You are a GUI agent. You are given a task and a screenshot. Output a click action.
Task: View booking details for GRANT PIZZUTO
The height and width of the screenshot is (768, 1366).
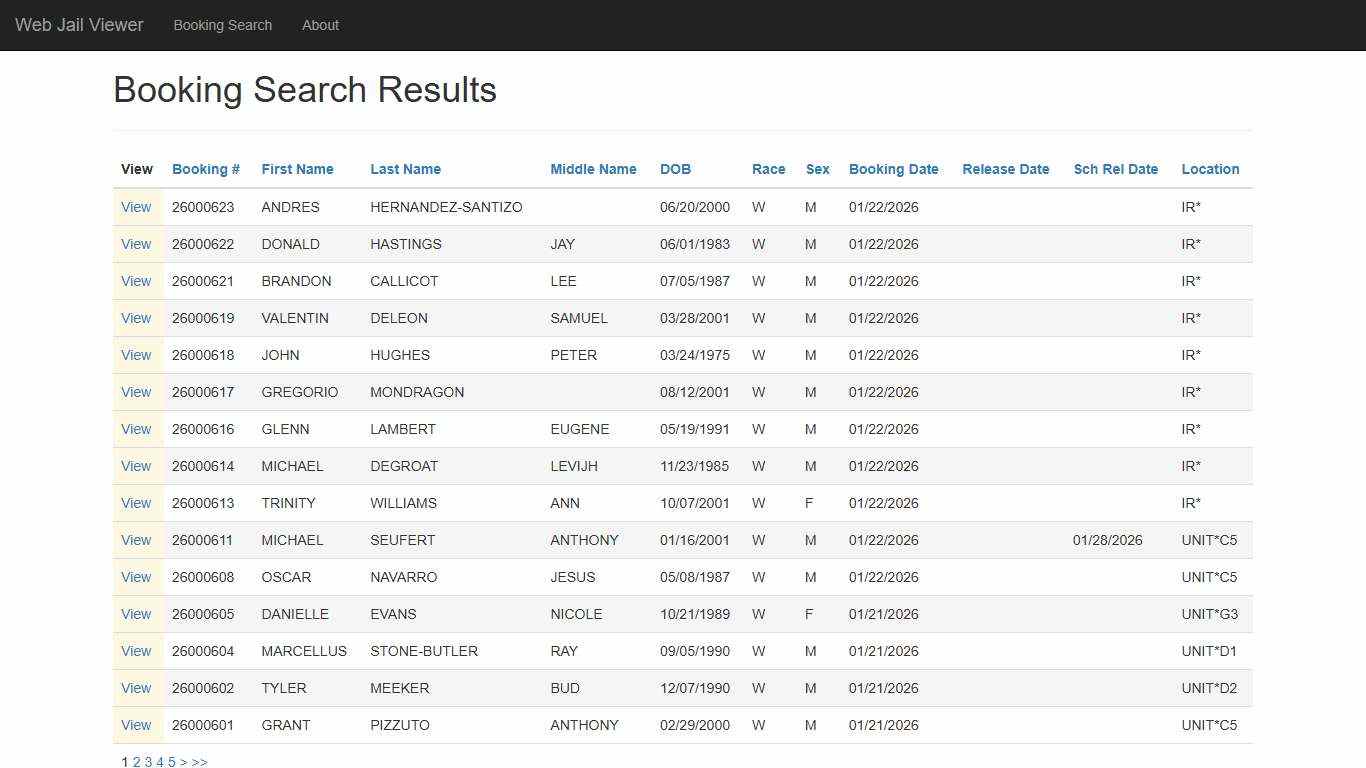[x=136, y=725]
